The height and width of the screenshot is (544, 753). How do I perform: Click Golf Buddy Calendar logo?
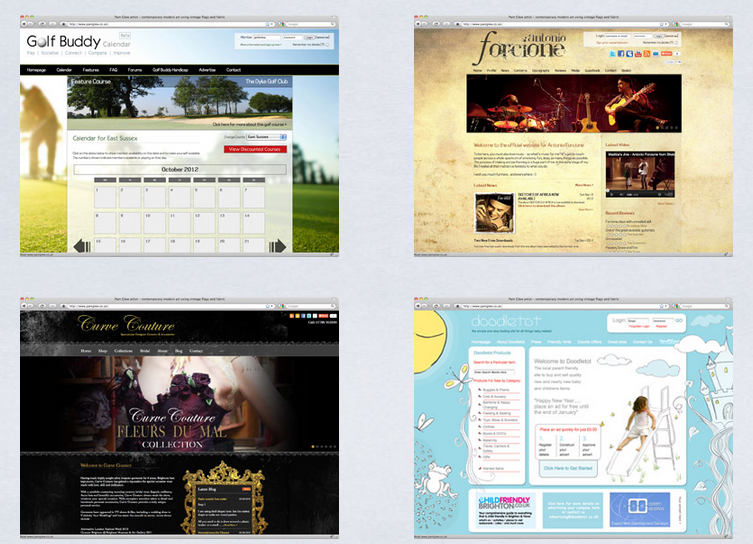click(79, 42)
